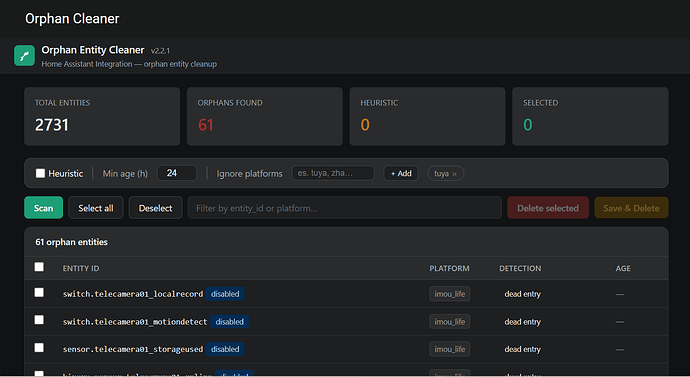Click the Deselect button
This screenshot has height=377, width=690.
[155, 208]
